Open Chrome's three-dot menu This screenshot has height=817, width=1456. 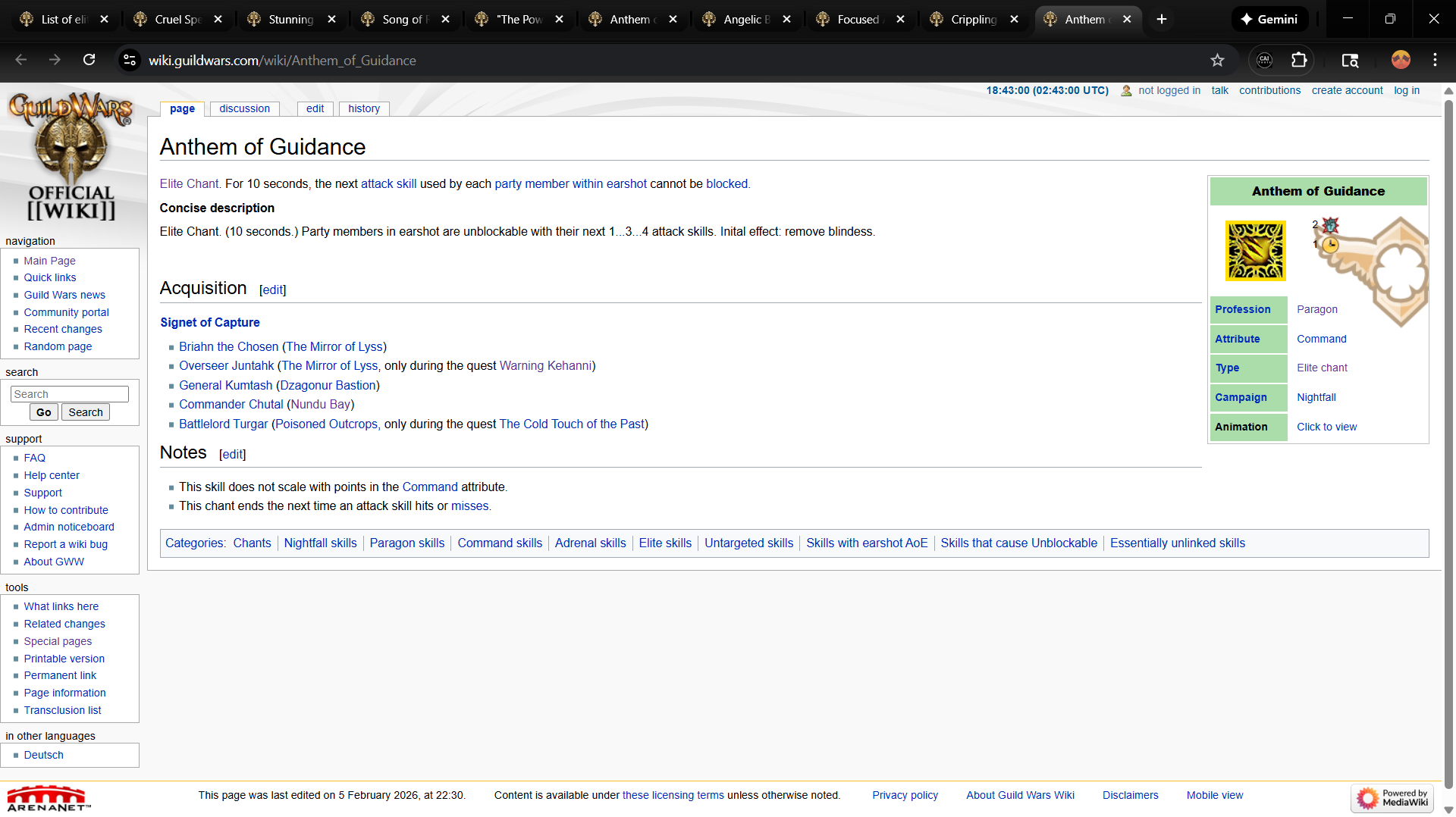click(1435, 60)
